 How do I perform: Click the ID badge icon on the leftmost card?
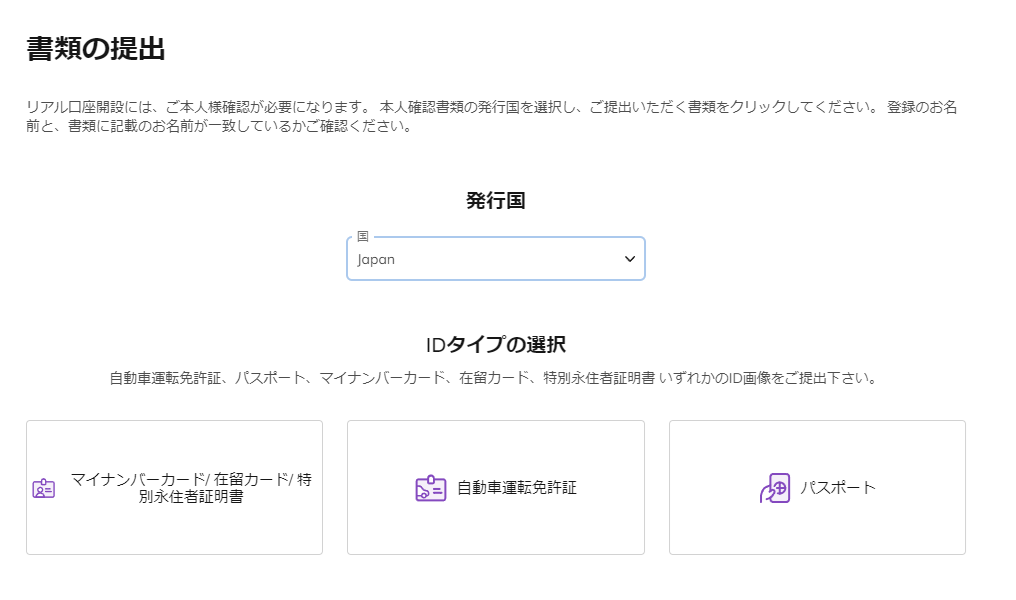[42, 487]
